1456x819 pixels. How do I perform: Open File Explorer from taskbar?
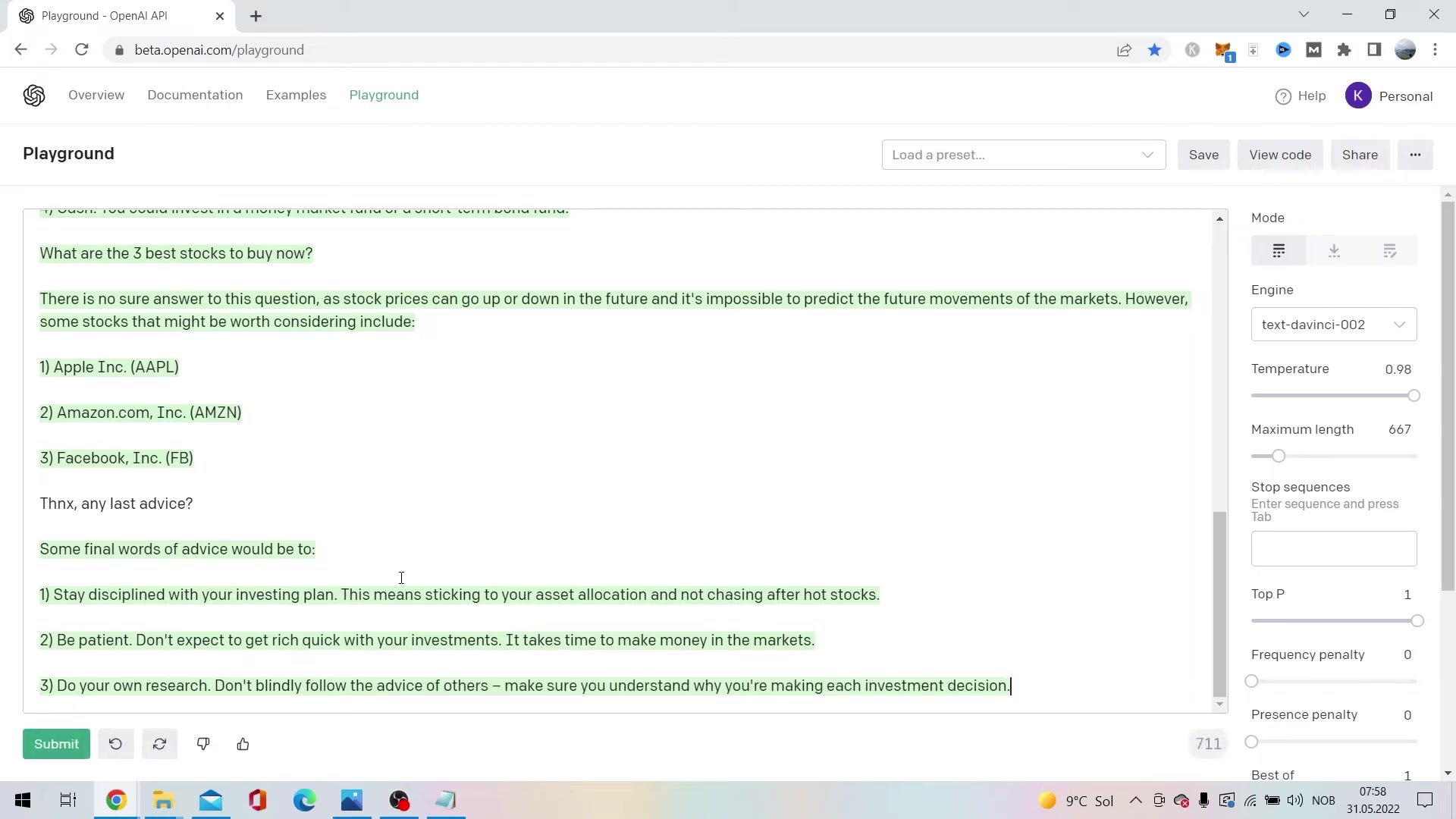pos(163,800)
